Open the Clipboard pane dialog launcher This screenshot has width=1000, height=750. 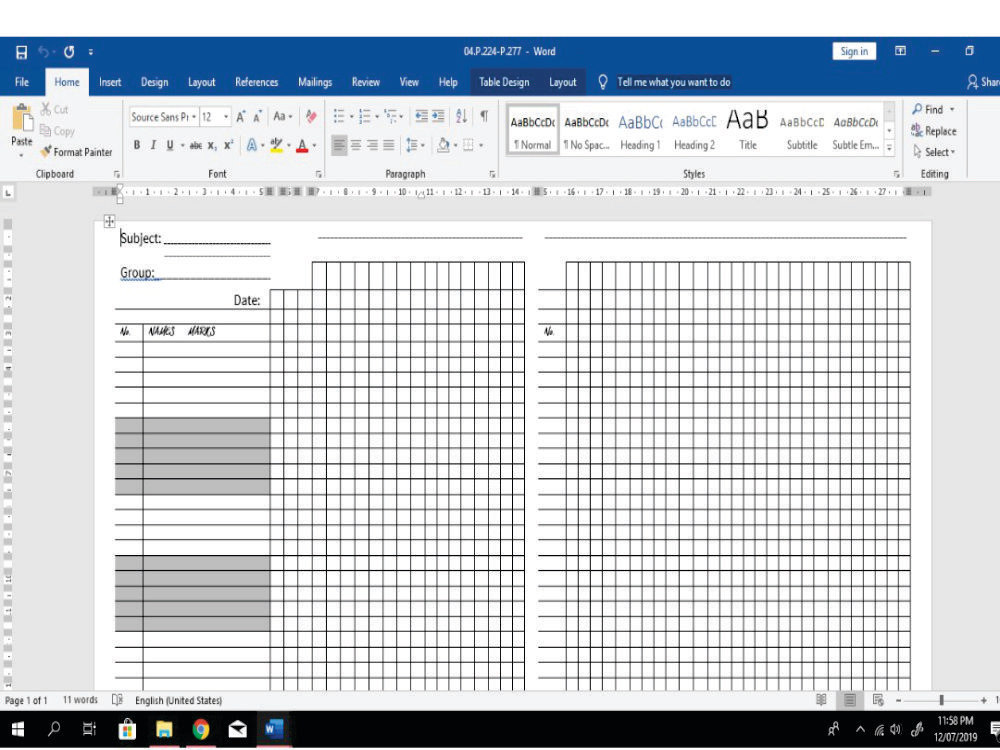click(x=117, y=173)
